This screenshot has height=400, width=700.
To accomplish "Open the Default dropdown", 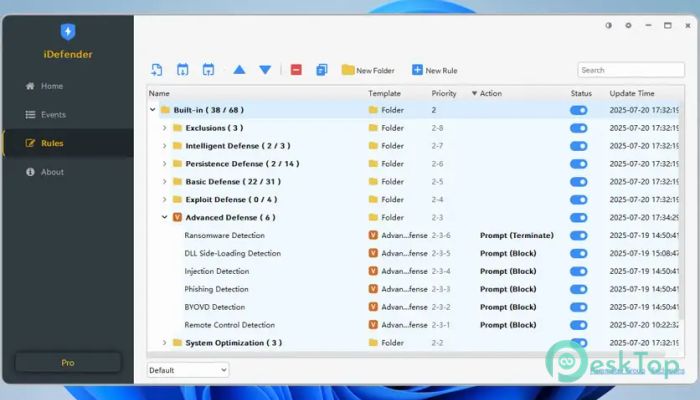I will pyautogui.click(x=188, y=370).
